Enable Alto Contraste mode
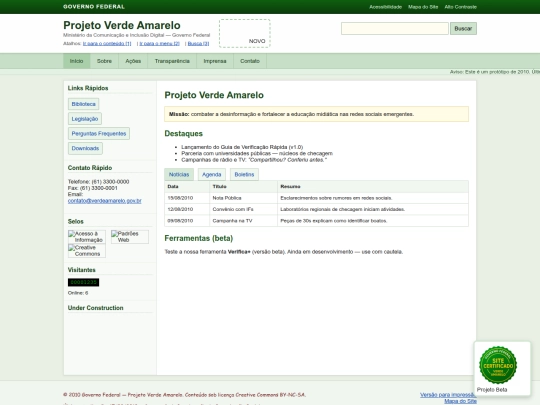The image size is (540, 405). [460, 7]
